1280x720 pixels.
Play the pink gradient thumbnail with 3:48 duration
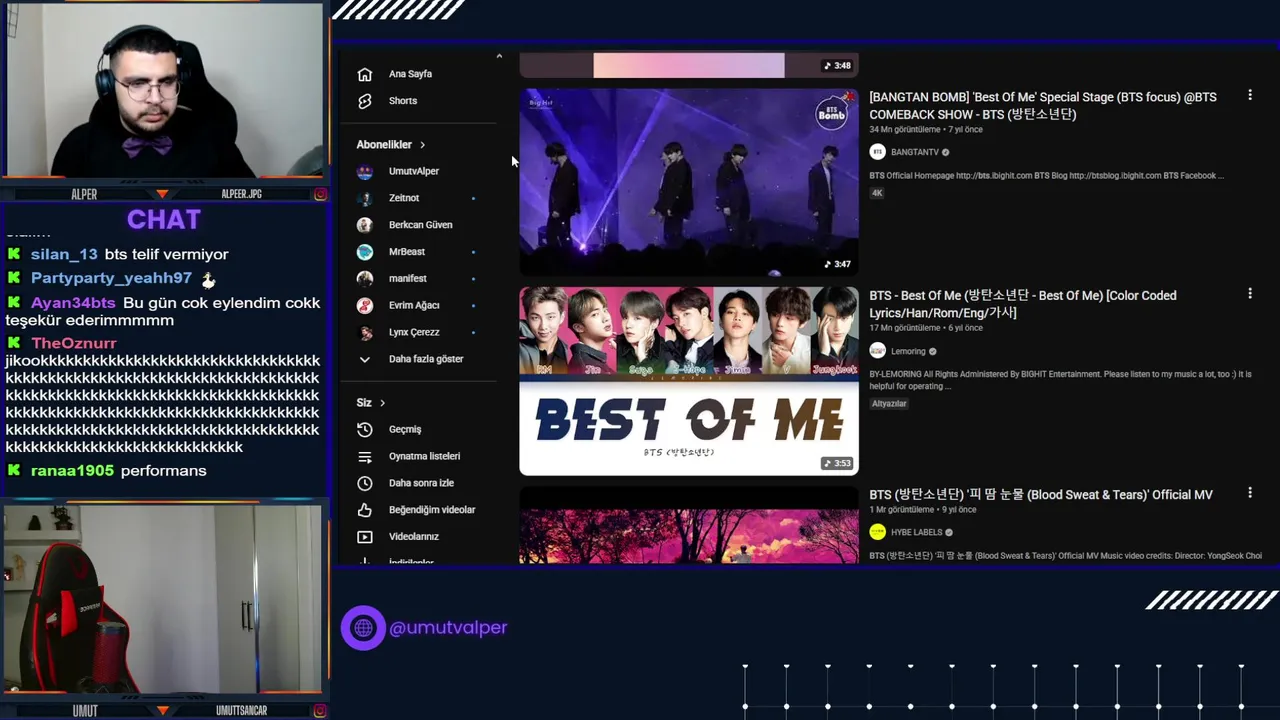(x=689, y=65)
